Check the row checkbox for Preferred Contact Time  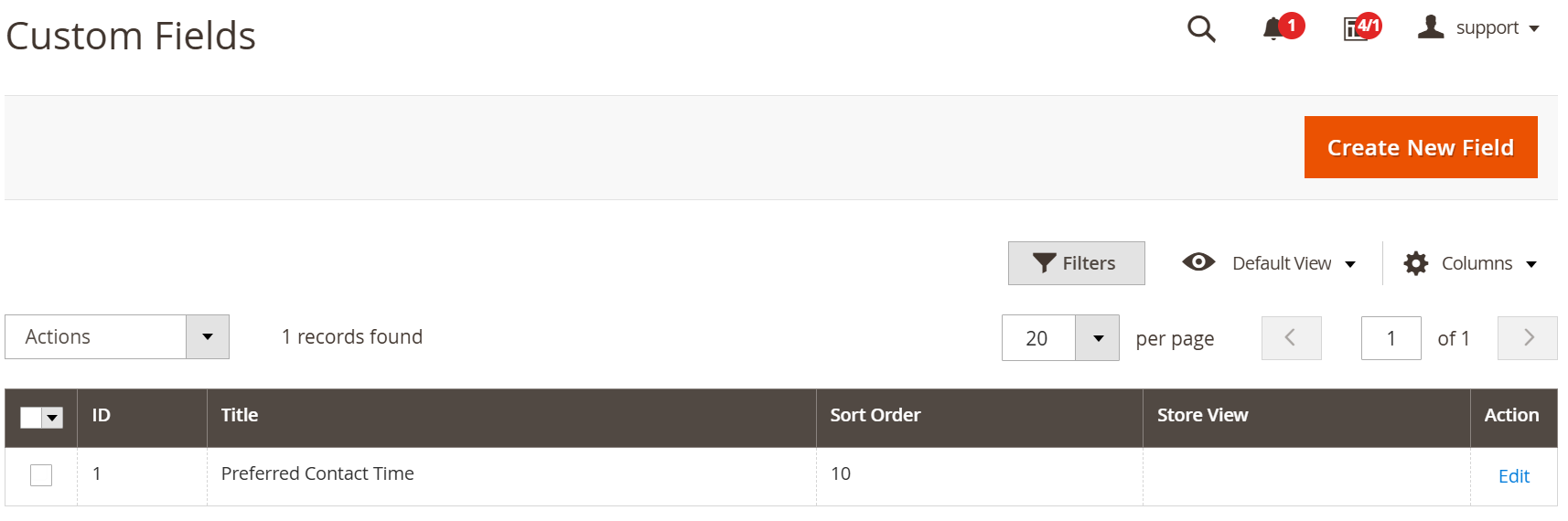pyautogui.click(x=41, y=475)
